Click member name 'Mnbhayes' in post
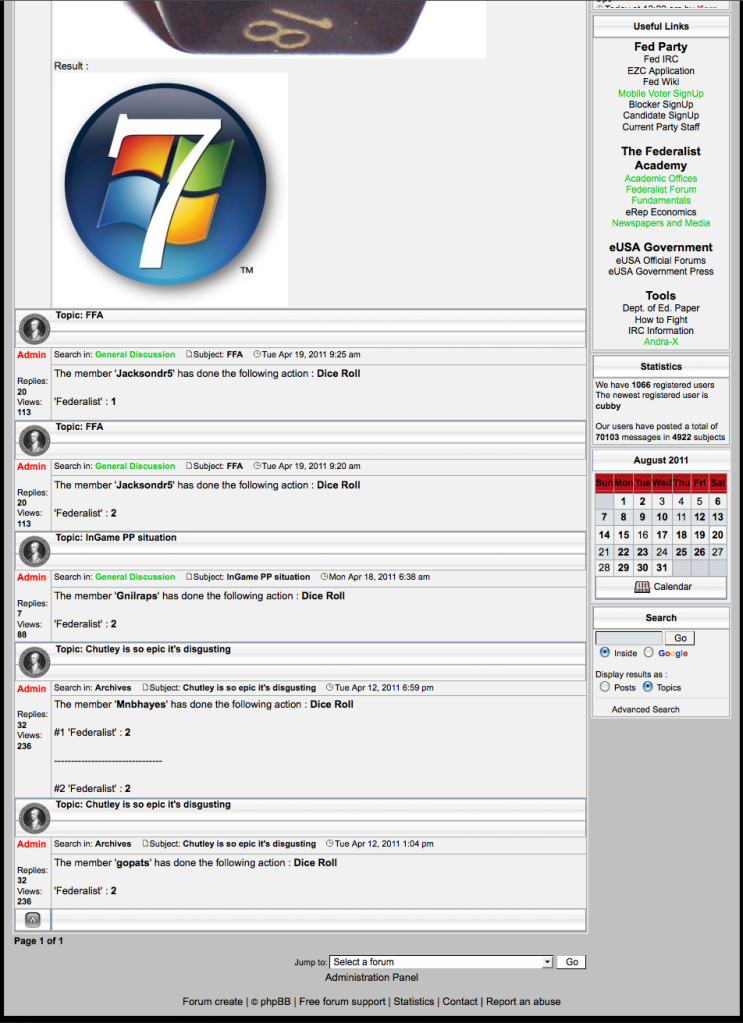The width and height of the screenshot is (743, 1023). [140, 705]
